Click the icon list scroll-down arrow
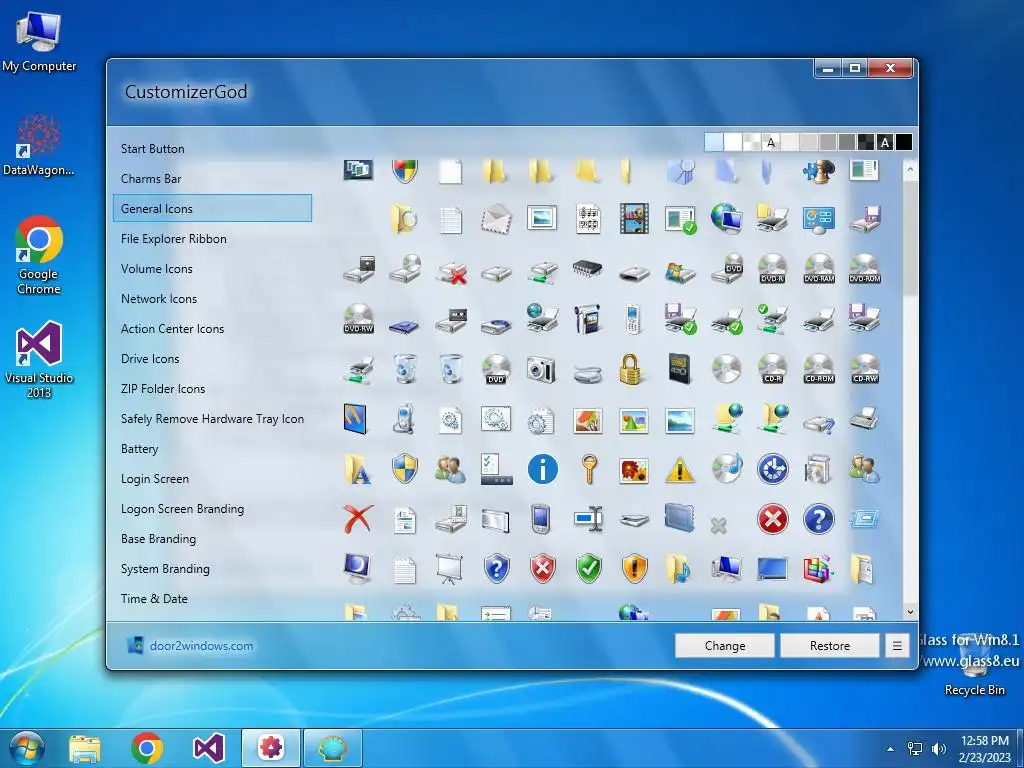 [910, 612]
